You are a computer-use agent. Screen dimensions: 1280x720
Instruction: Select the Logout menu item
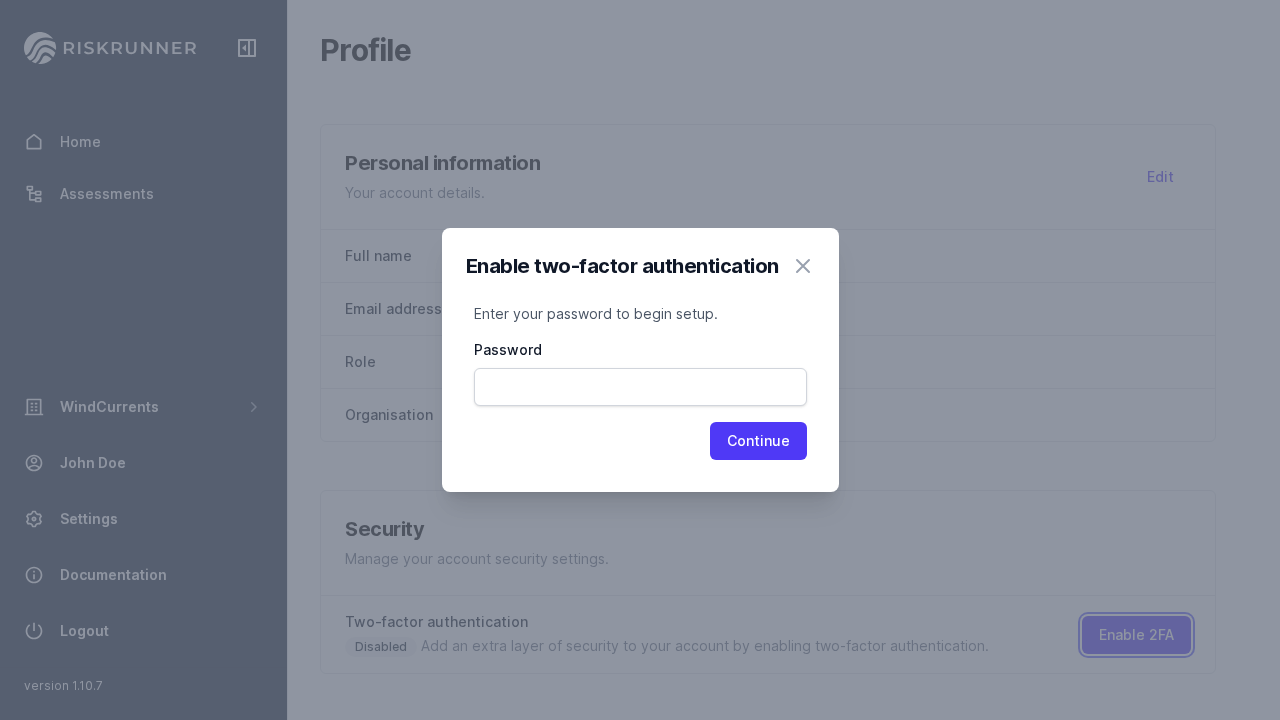tap(84, 631)
